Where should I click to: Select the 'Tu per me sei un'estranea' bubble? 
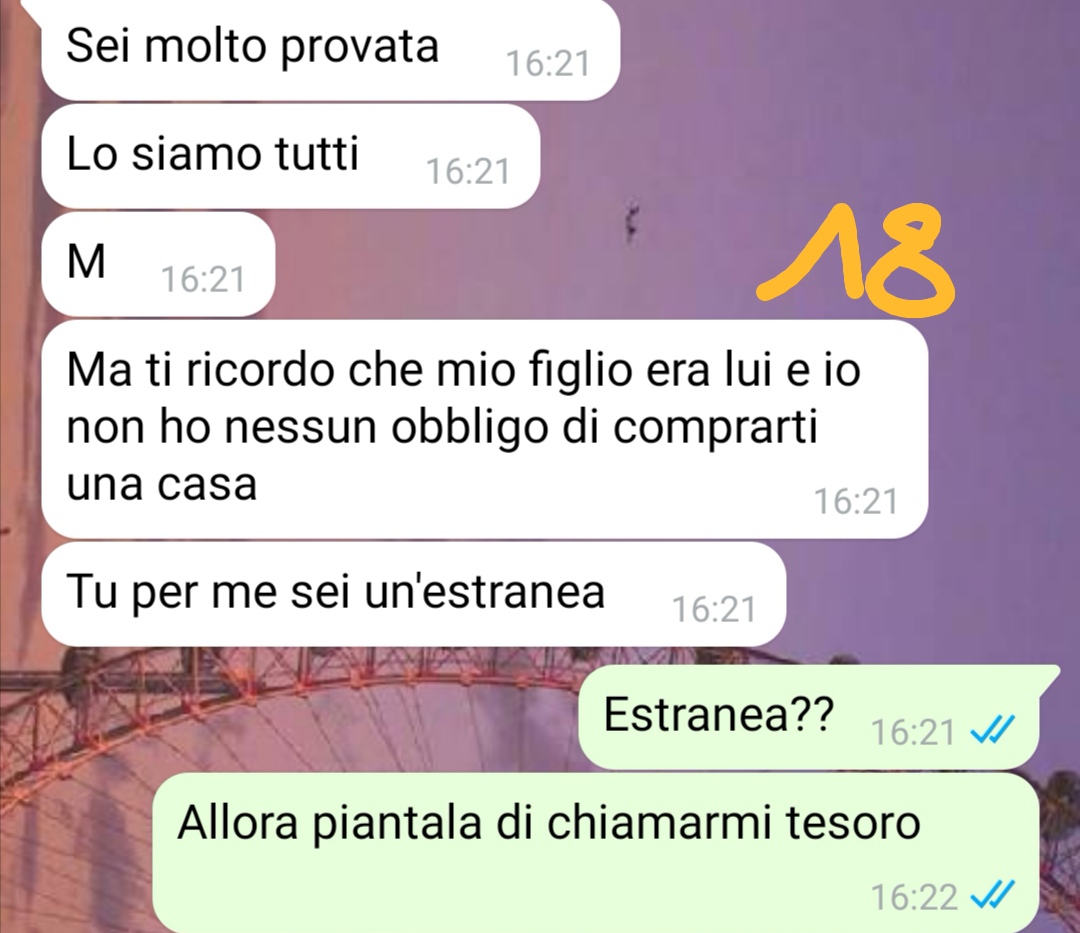[413, 594]
